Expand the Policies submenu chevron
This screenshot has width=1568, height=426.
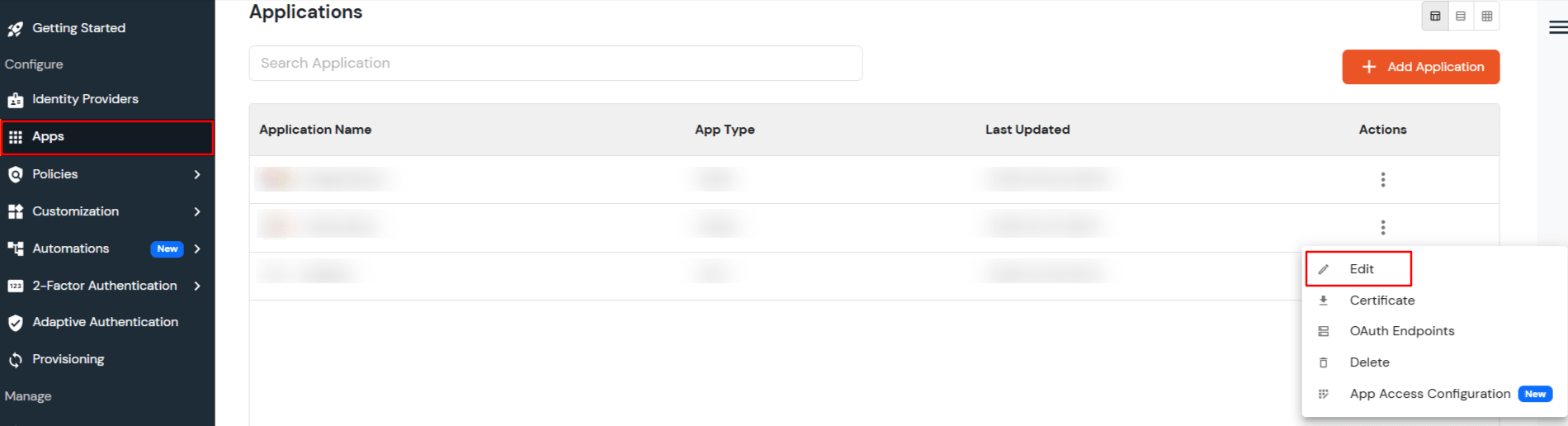click(197, 174)
